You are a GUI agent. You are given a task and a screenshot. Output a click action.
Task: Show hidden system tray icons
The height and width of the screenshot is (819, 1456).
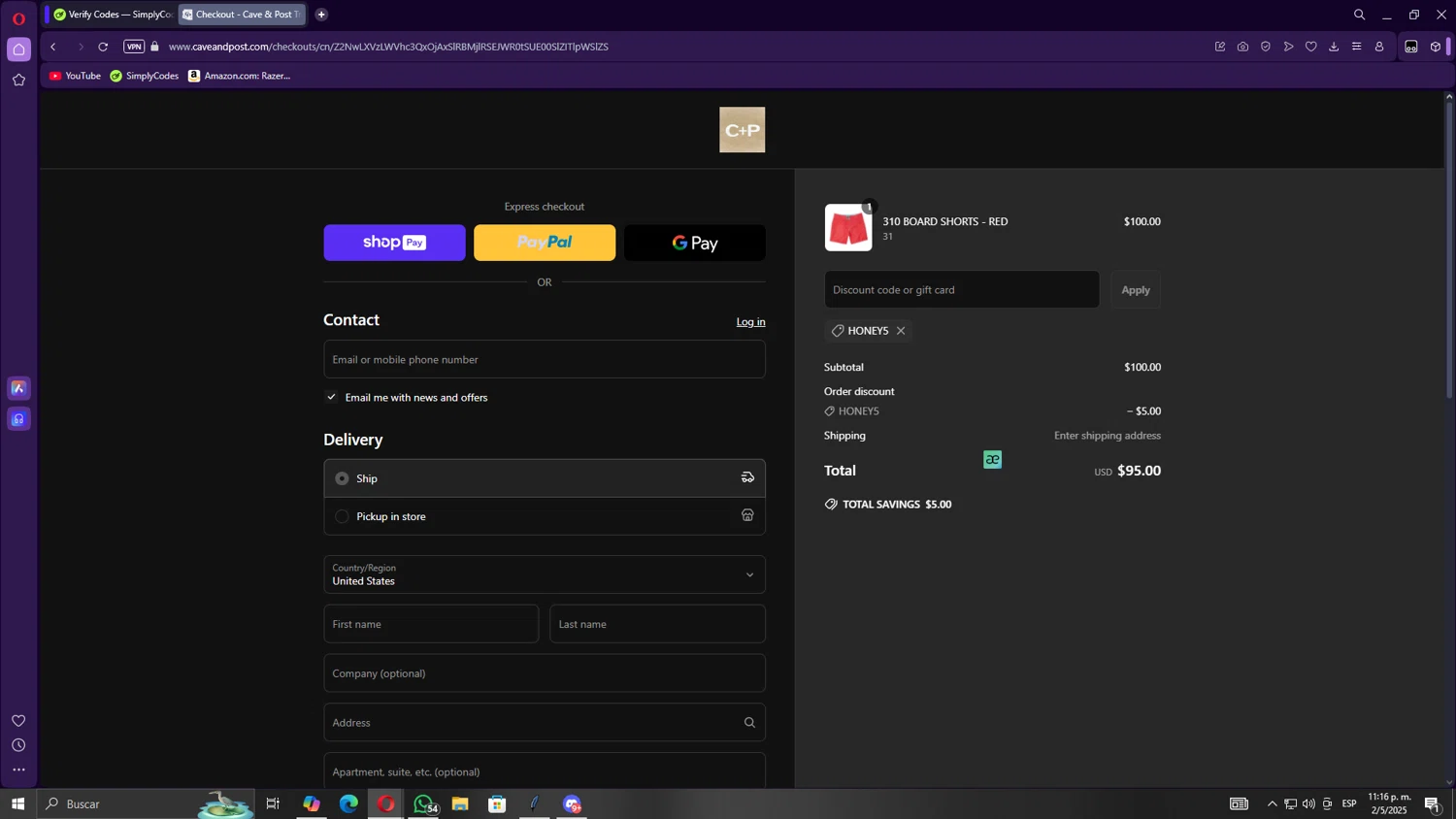[x=1272, y=803]
